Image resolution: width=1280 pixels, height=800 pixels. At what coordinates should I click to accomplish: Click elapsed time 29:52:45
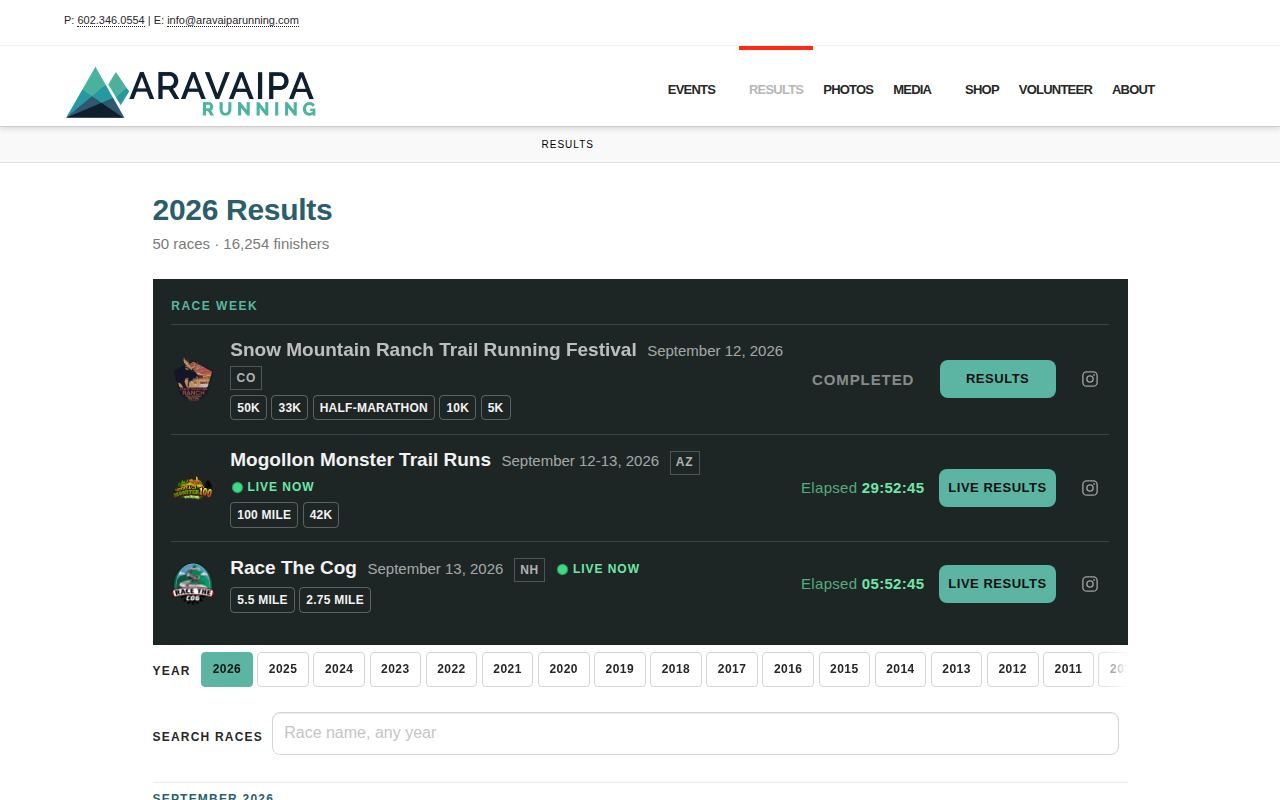pos(893,488)
